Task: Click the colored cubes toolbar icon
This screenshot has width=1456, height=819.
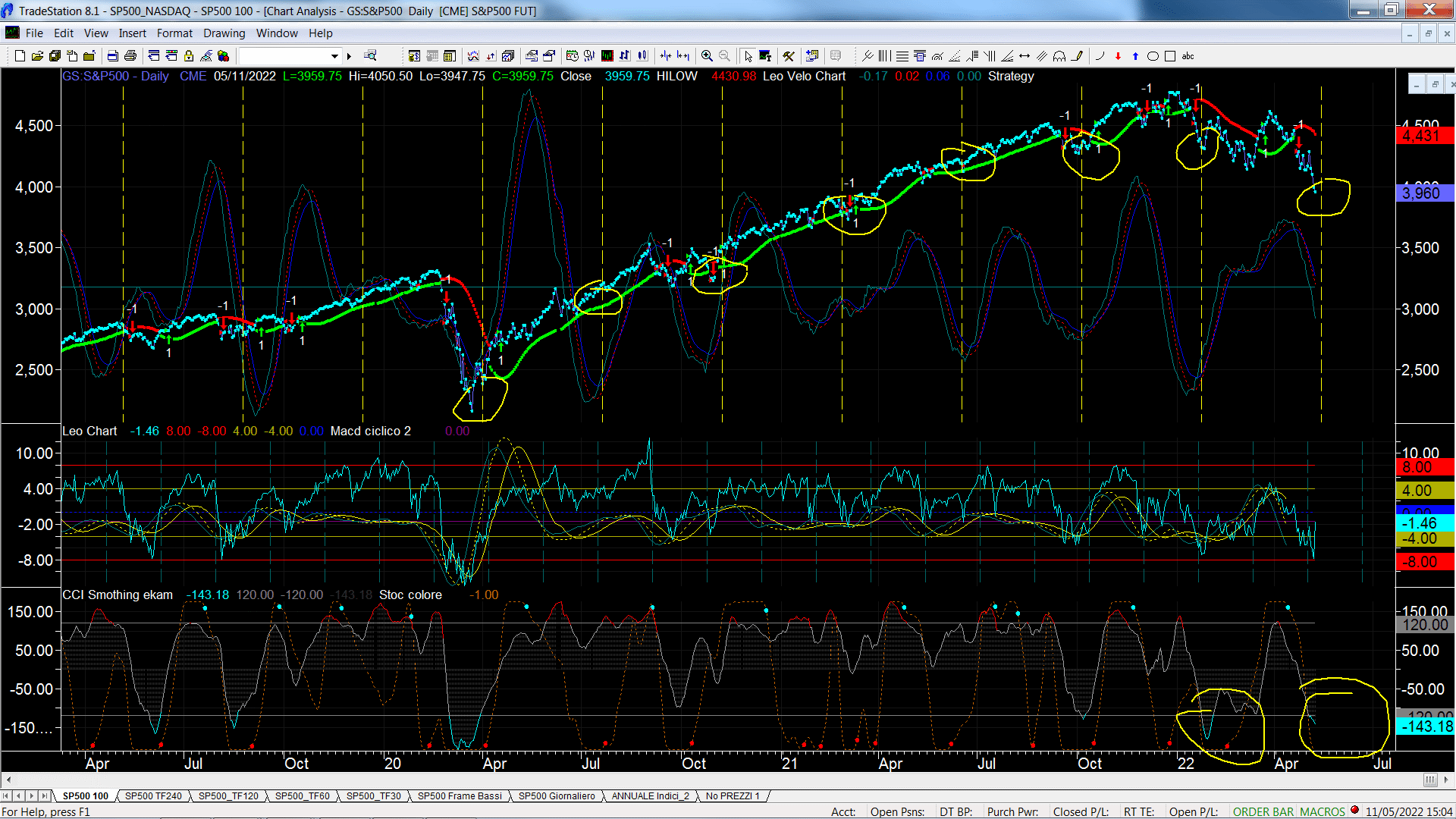Action: (x=223, y=56)
